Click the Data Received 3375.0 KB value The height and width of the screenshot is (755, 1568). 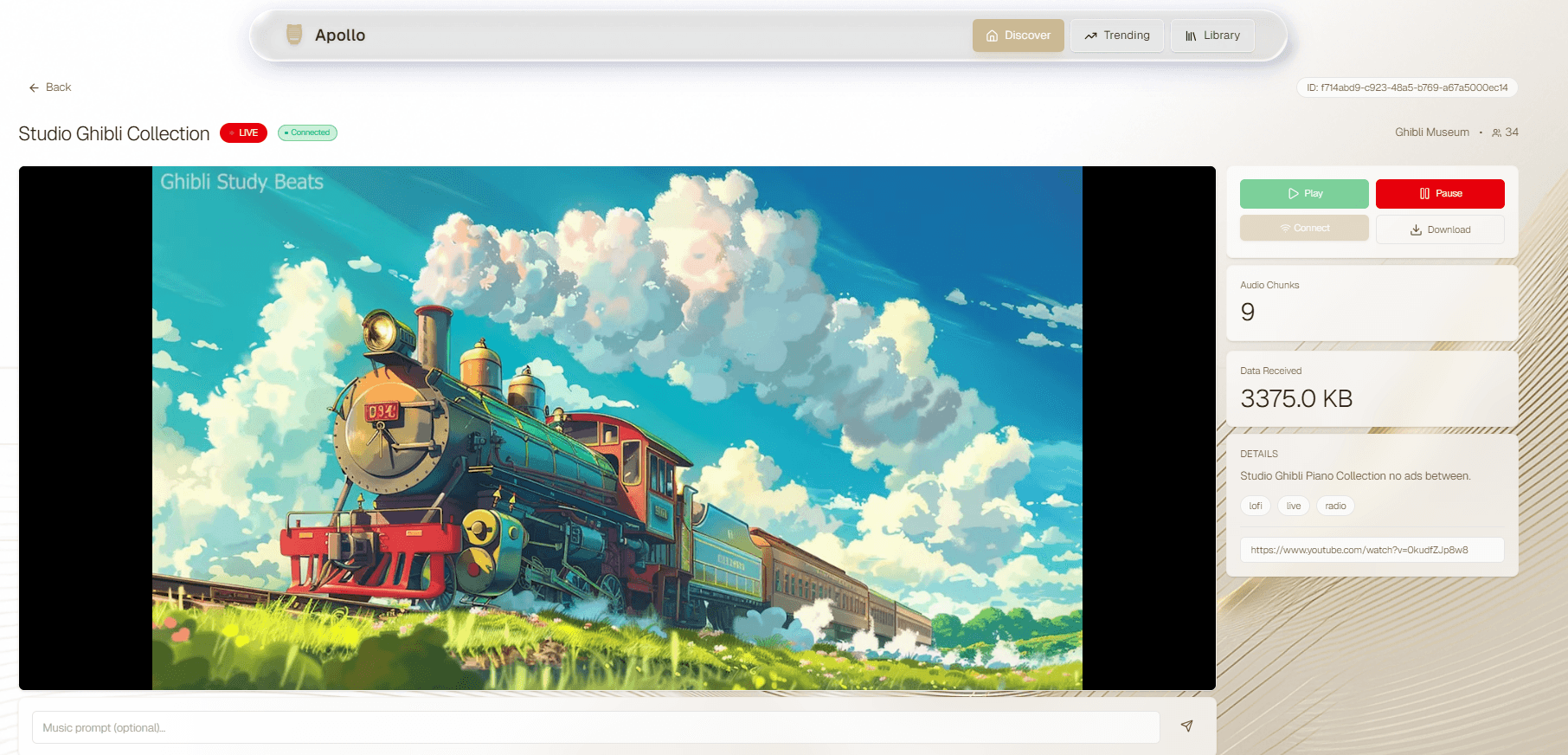[x=1296, y=398]
